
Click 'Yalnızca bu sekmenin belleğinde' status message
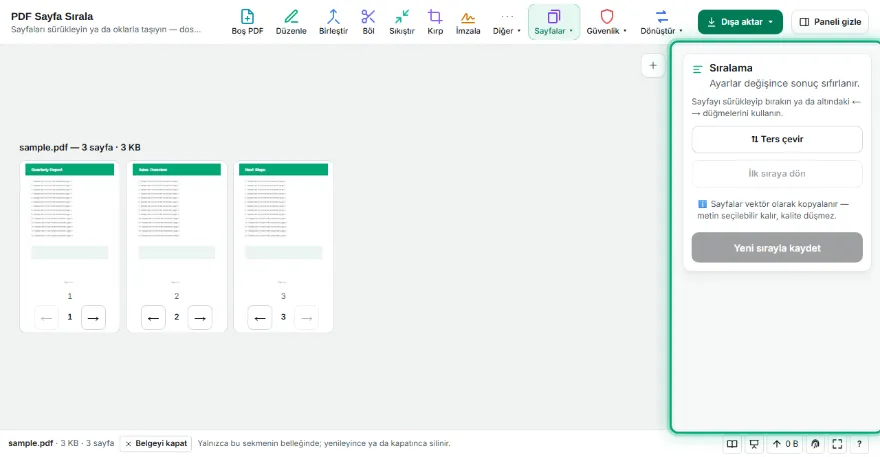(x=324, y=444)
